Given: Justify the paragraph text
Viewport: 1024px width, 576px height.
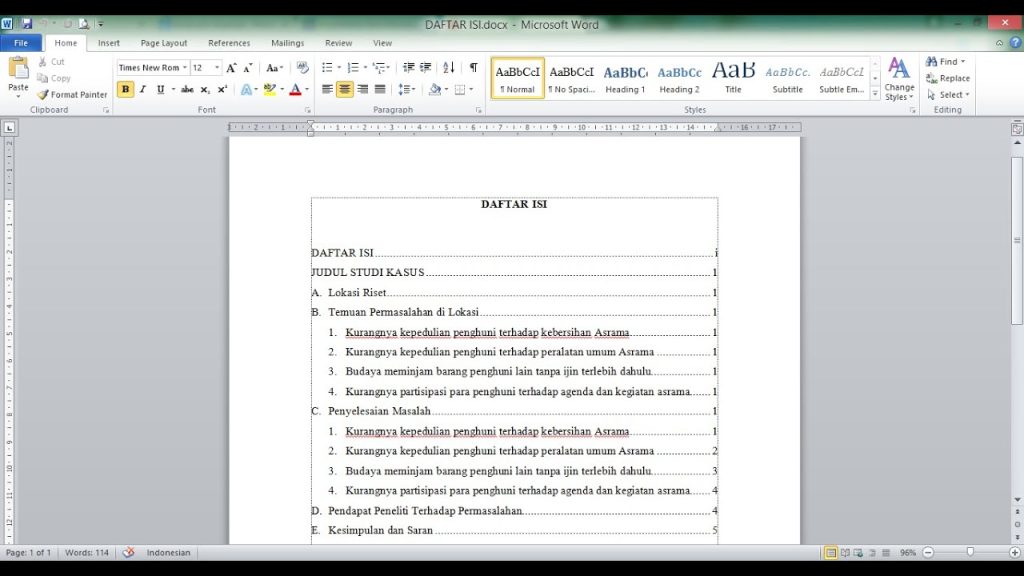Looking at the screenshot, I should tap(380, 89).
